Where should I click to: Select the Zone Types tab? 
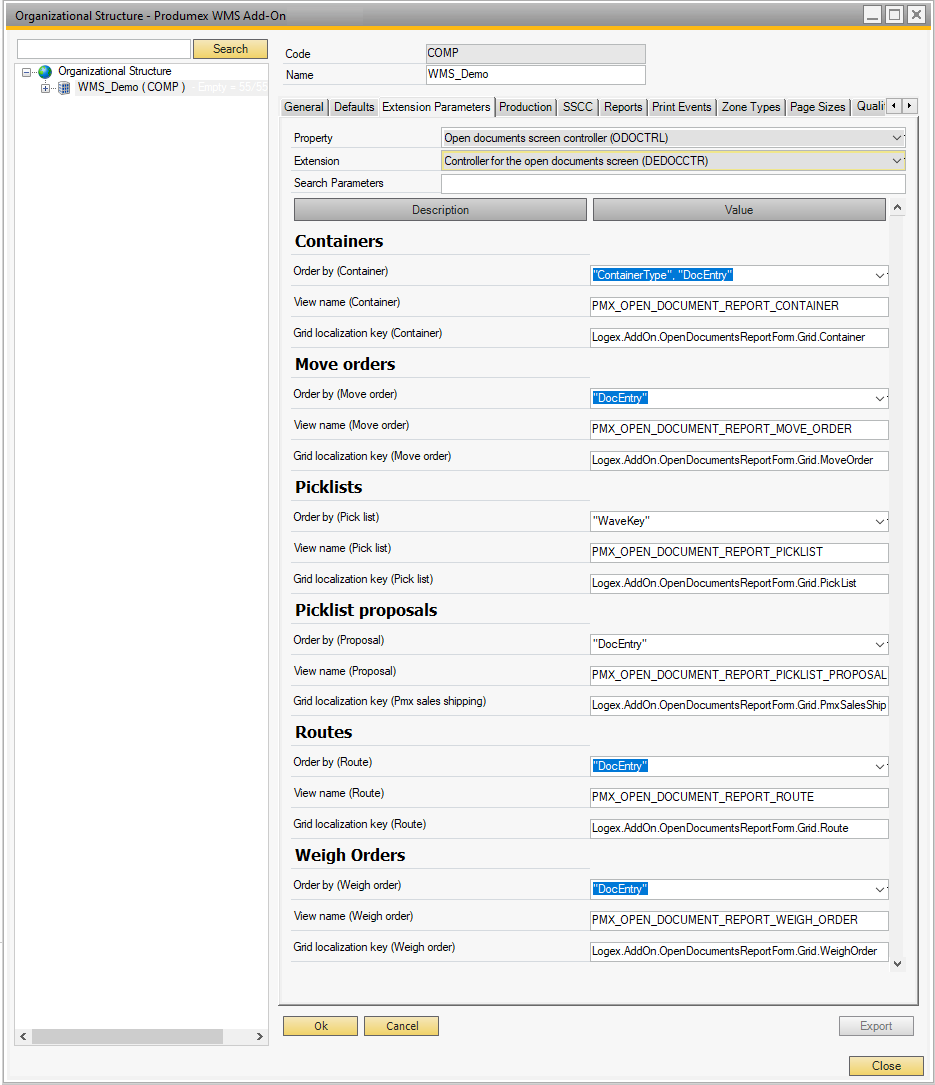click(751, 106)
